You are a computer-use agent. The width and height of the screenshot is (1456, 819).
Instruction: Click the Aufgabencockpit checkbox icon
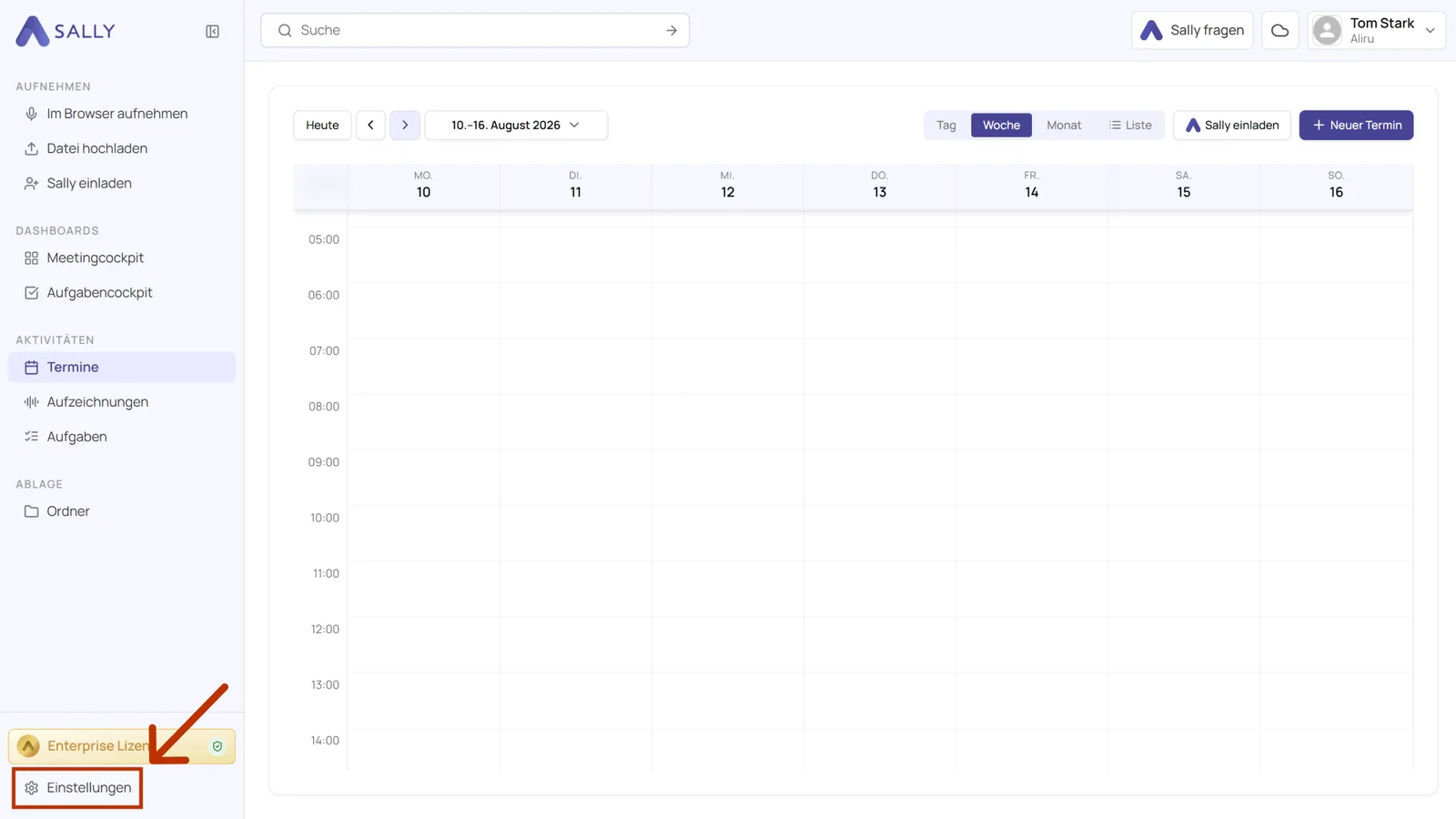coord(32,293)
